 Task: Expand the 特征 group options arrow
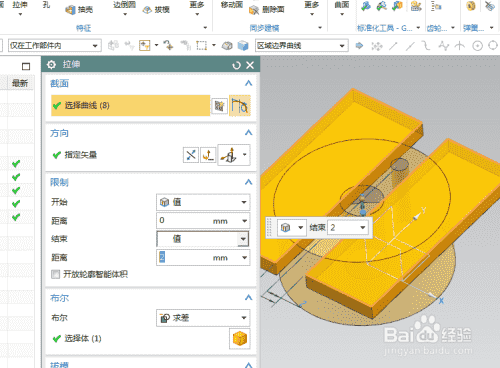(205, 28)
